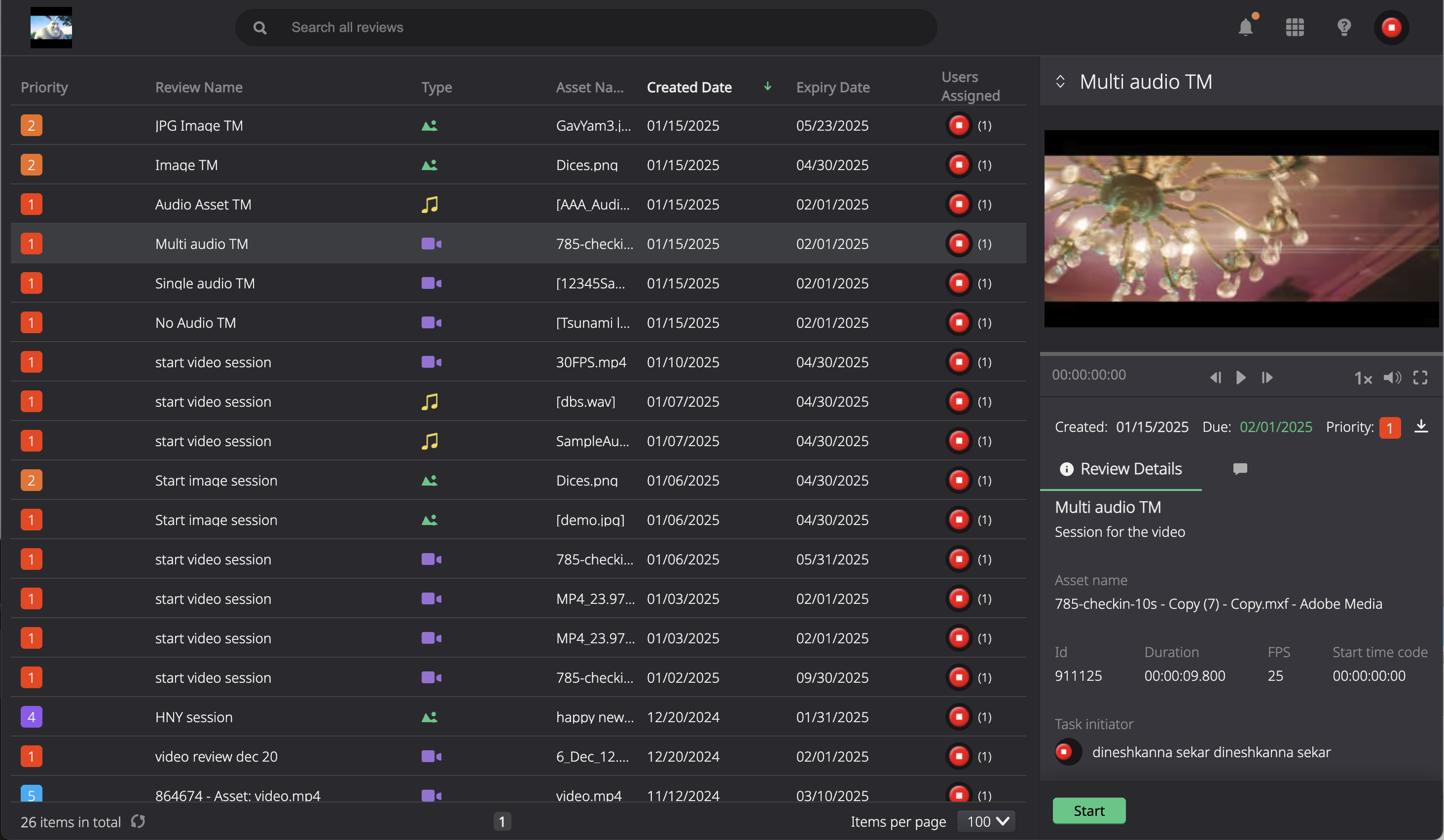Focus the Search all reviews field
The height and width of the screenshot is (840, 1444).
pos(585,28)
